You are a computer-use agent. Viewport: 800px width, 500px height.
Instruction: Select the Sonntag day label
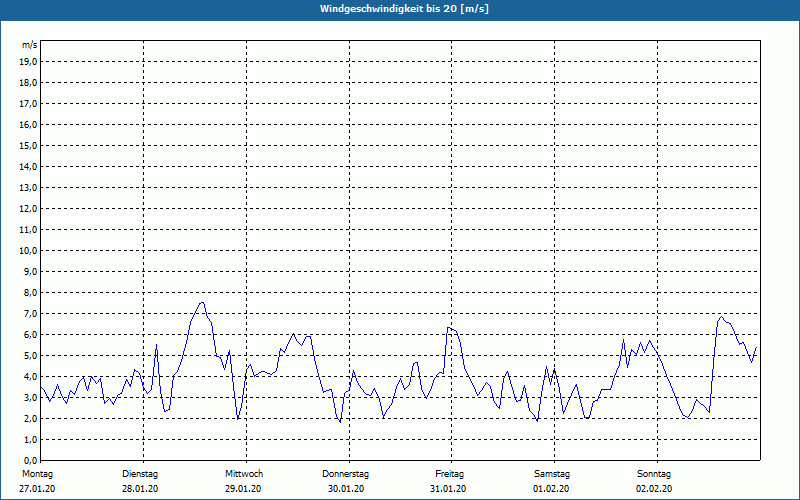pyautogui.click(x=654, y=474)
